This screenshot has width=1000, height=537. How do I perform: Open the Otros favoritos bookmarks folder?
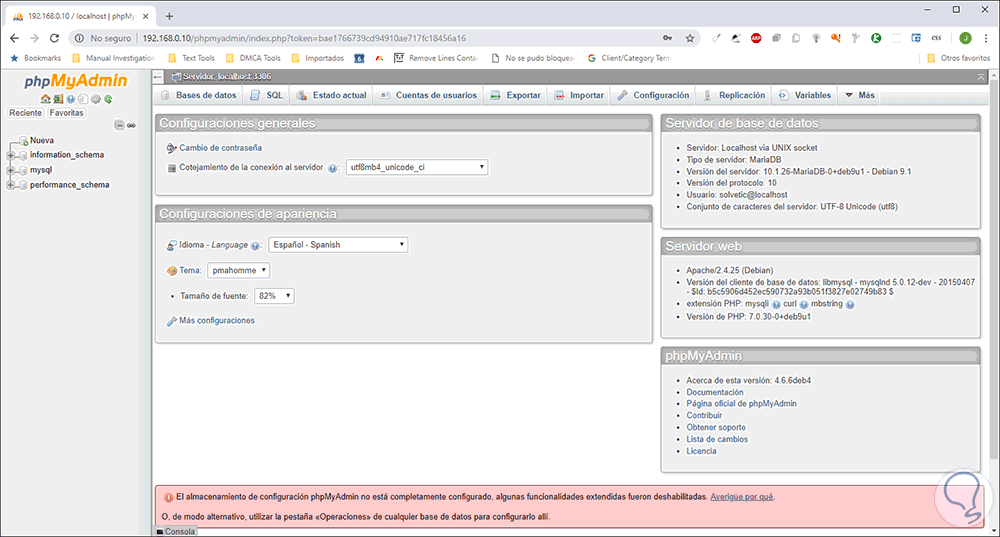[958, 58]
